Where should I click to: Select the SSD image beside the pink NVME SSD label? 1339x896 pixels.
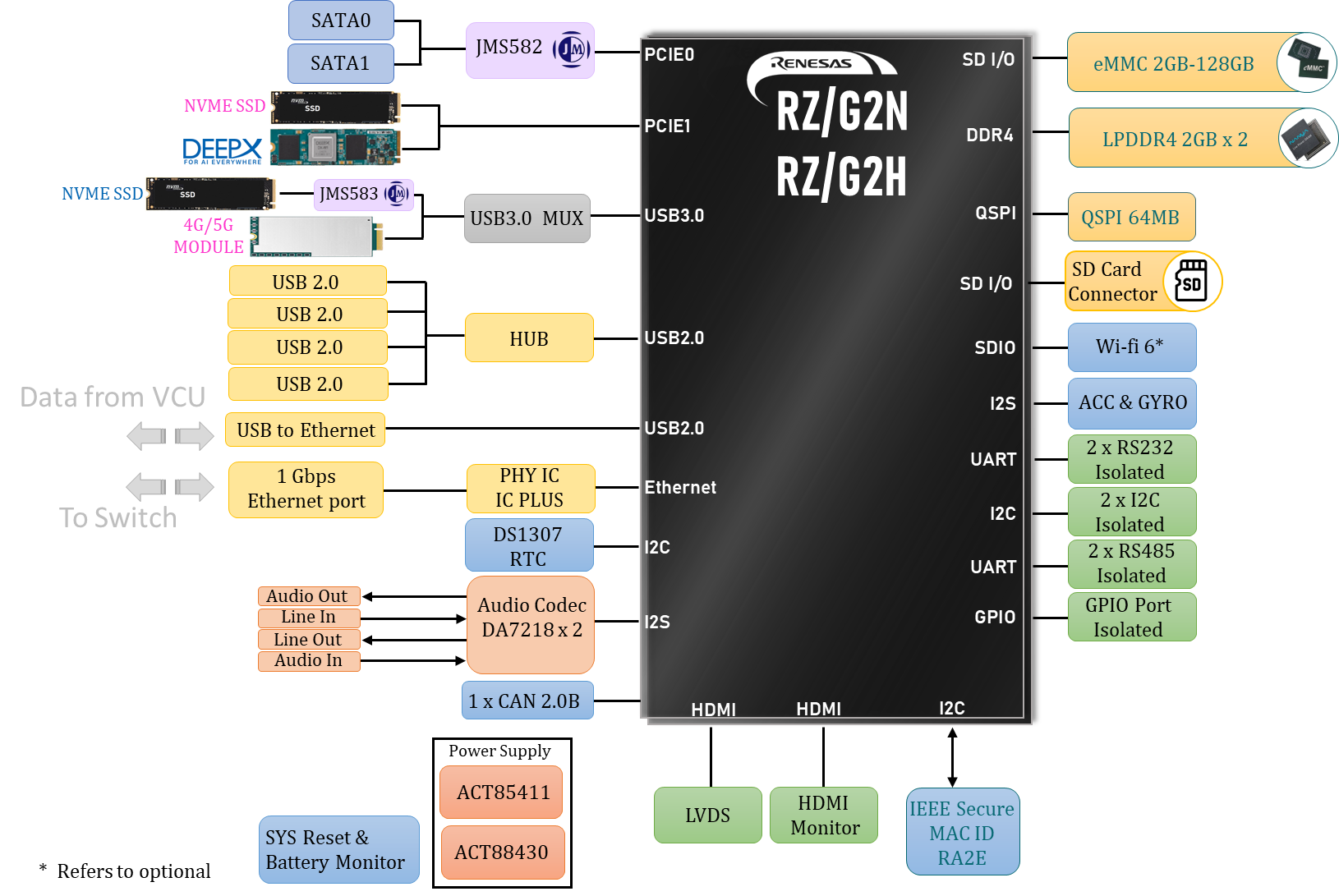(x=335, y=108)
